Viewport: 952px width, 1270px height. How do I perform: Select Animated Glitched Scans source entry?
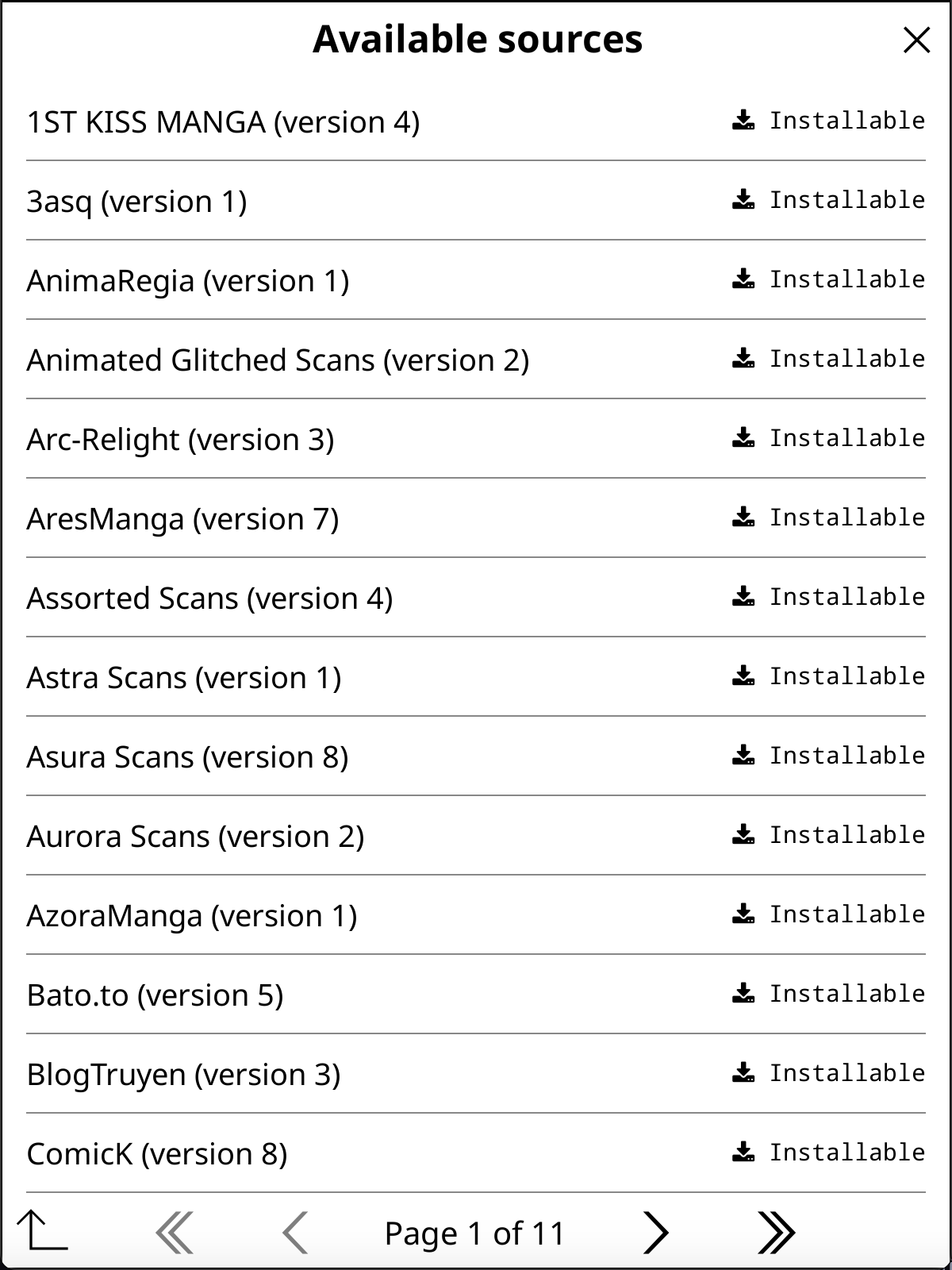[278, 360]
